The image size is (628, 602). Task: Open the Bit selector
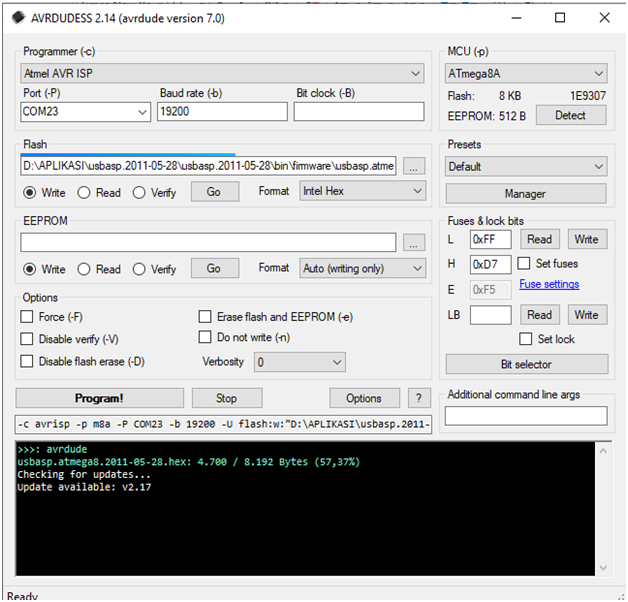click(525, 364)
